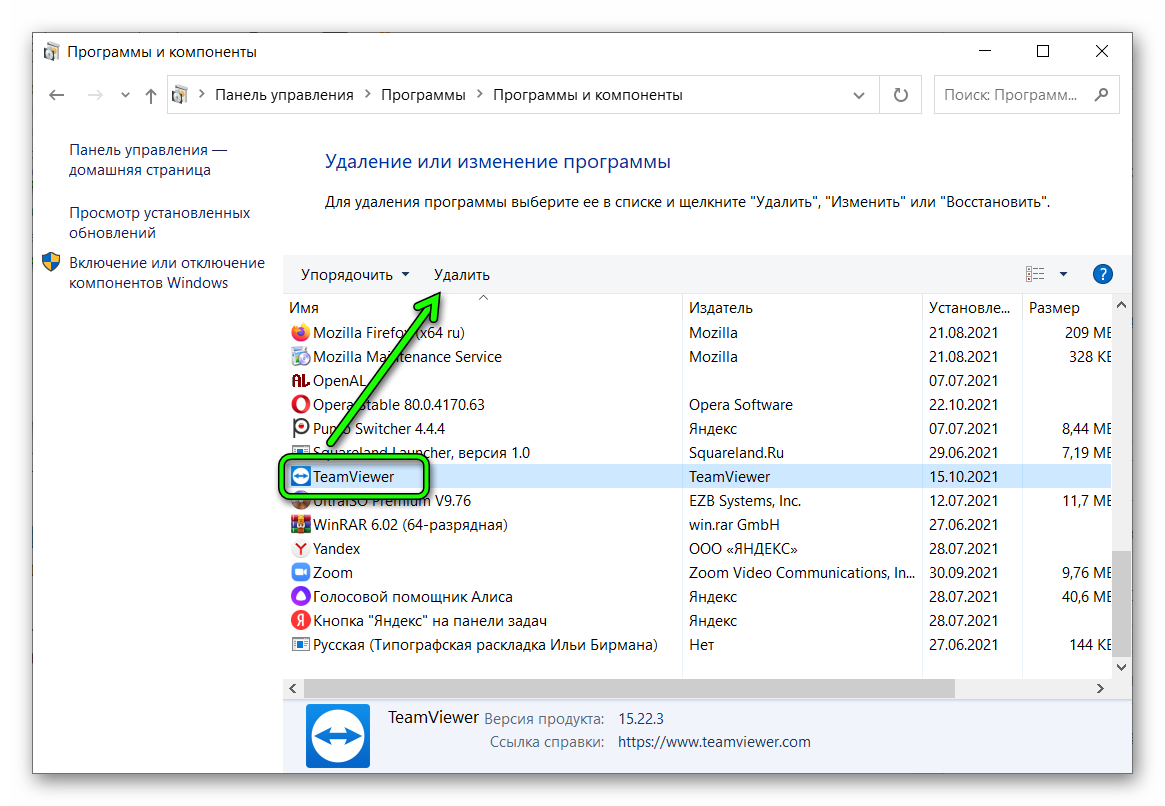Open help via blue question mark icon
The image size is (1165, 806).
(1103, 274)
